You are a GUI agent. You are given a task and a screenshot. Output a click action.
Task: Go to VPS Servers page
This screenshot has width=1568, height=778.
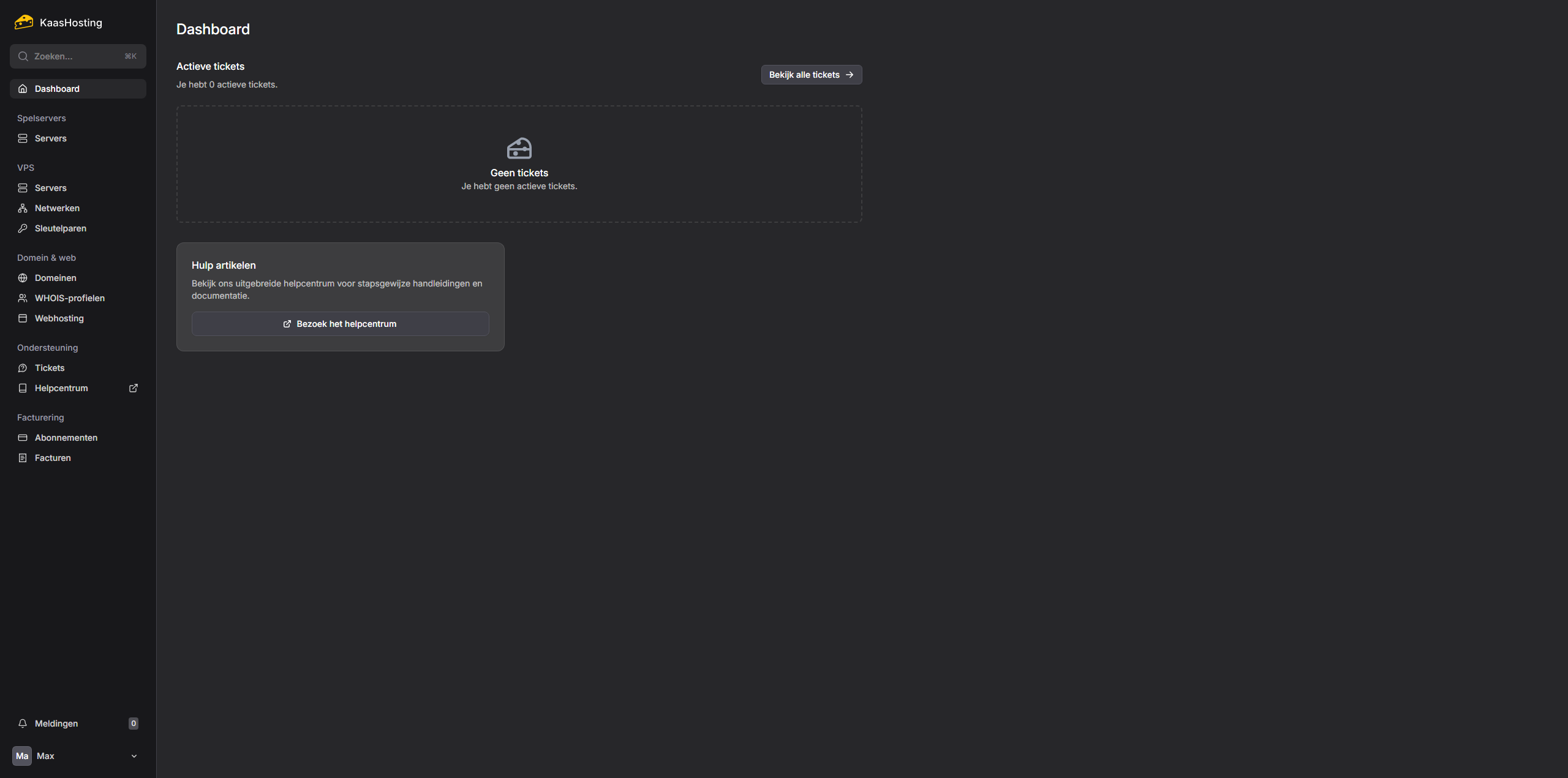pyautogui.click(x=51, y=188)
